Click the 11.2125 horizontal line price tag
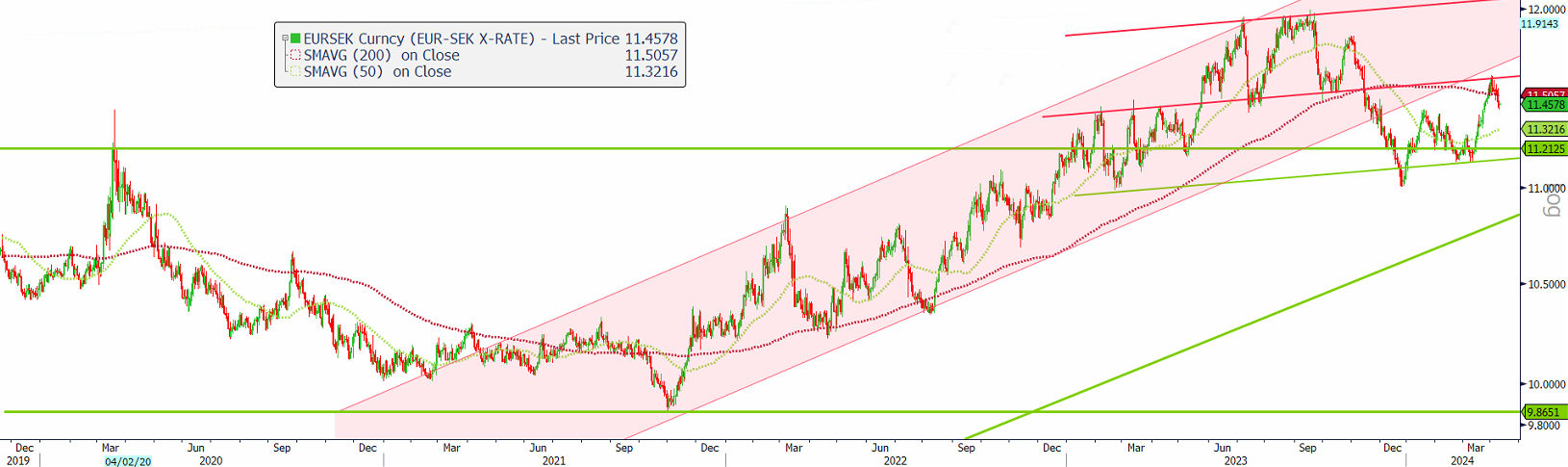The image size is (1568, 467). click(1544, 149)
